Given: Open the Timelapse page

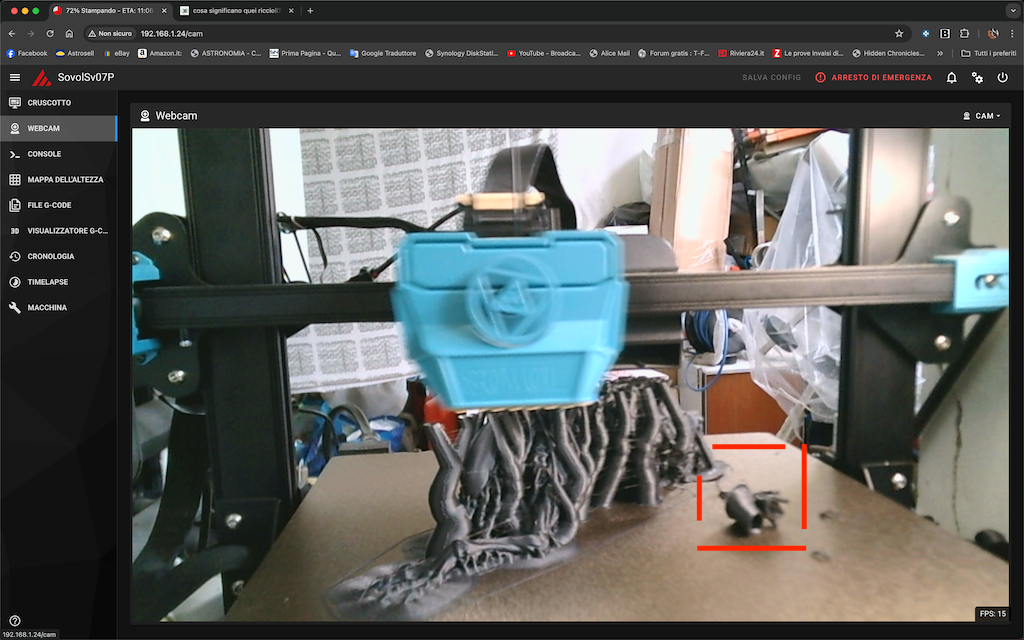Looking at the screenshot, I should click(x=48, y=282).
